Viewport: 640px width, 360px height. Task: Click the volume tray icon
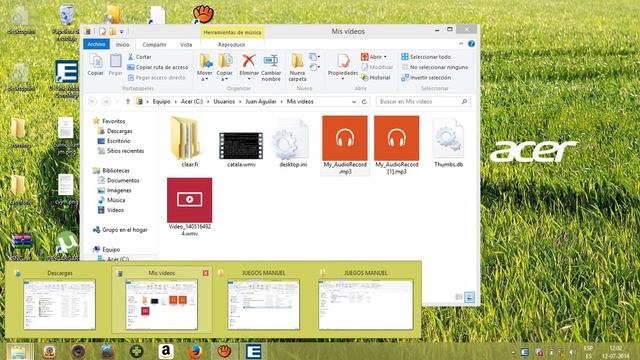[x=572, y=352]
